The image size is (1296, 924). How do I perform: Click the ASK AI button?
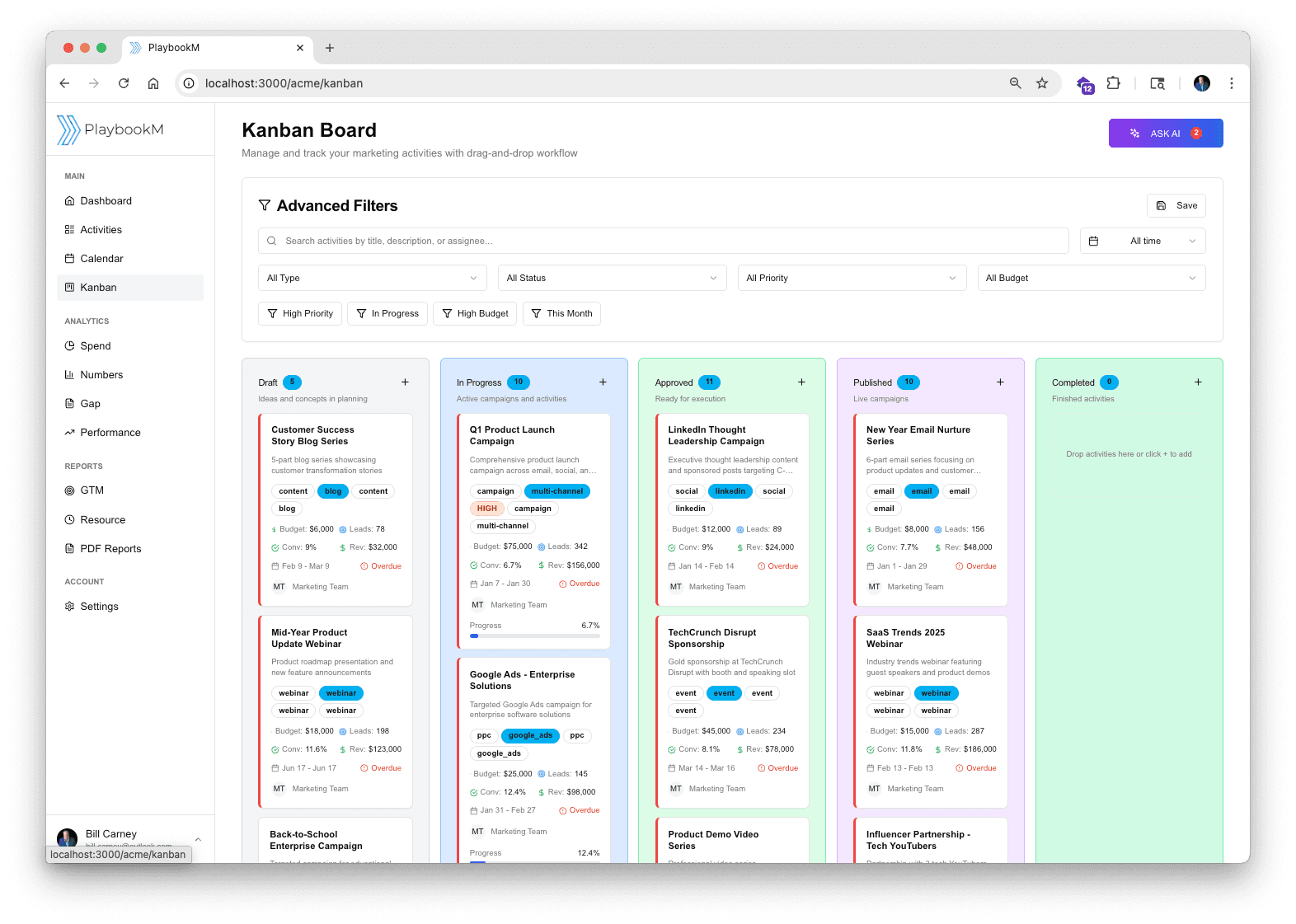(x=1166, y=134)
